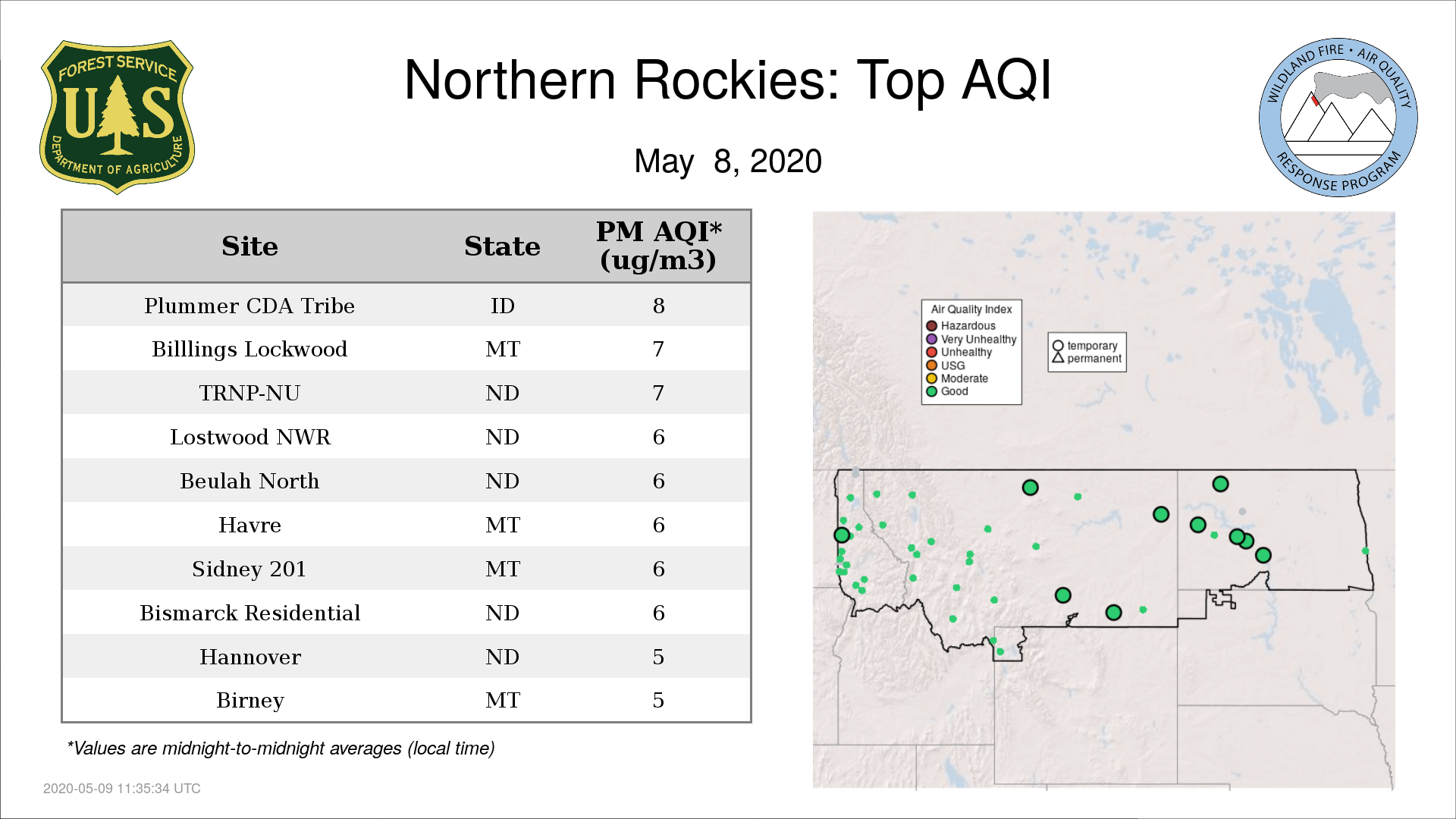Click the USG orange legend marker
The width and height of the screenshot is (1456, 819).
pos(931,366)
